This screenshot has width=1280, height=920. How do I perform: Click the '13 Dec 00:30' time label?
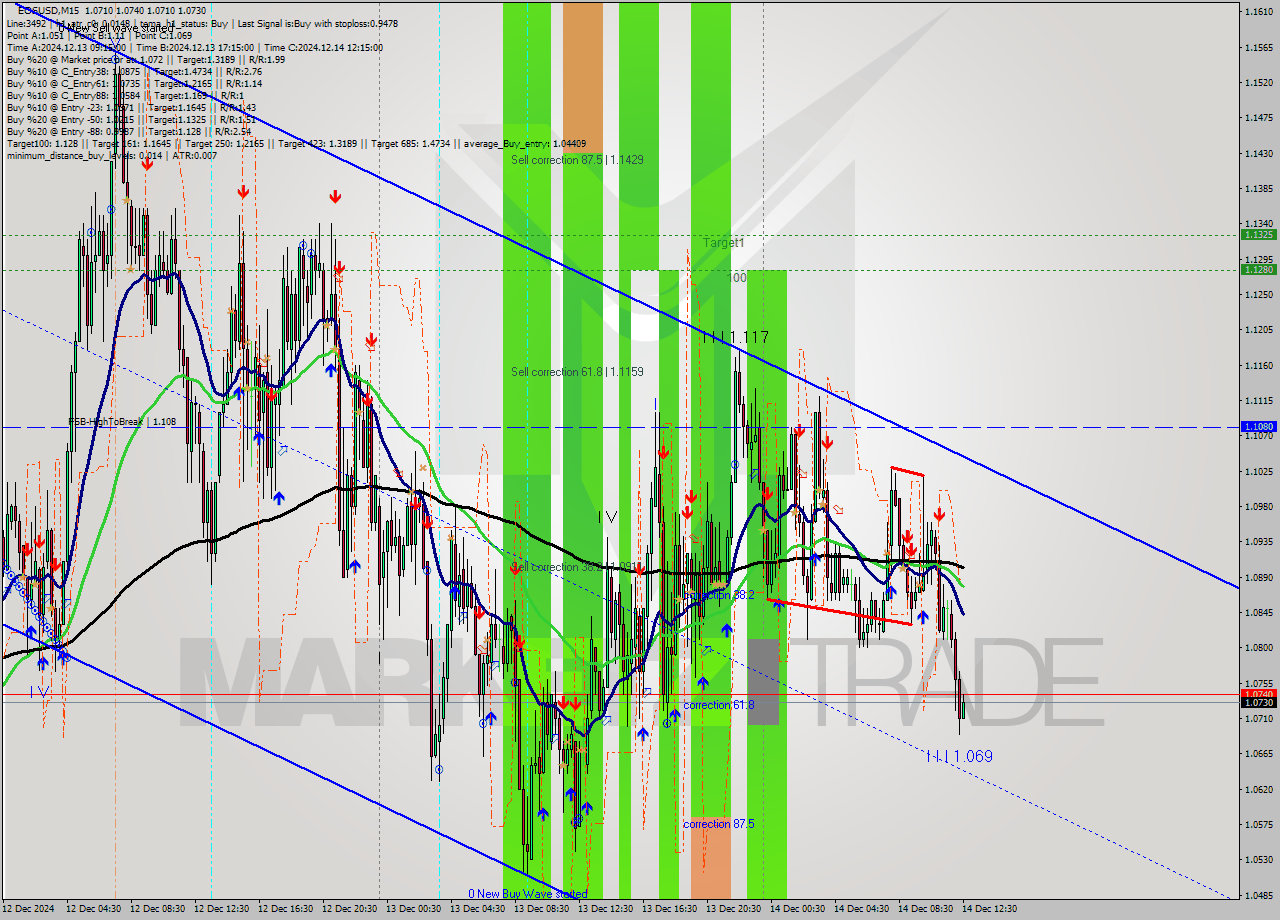(x=414, y=909)
